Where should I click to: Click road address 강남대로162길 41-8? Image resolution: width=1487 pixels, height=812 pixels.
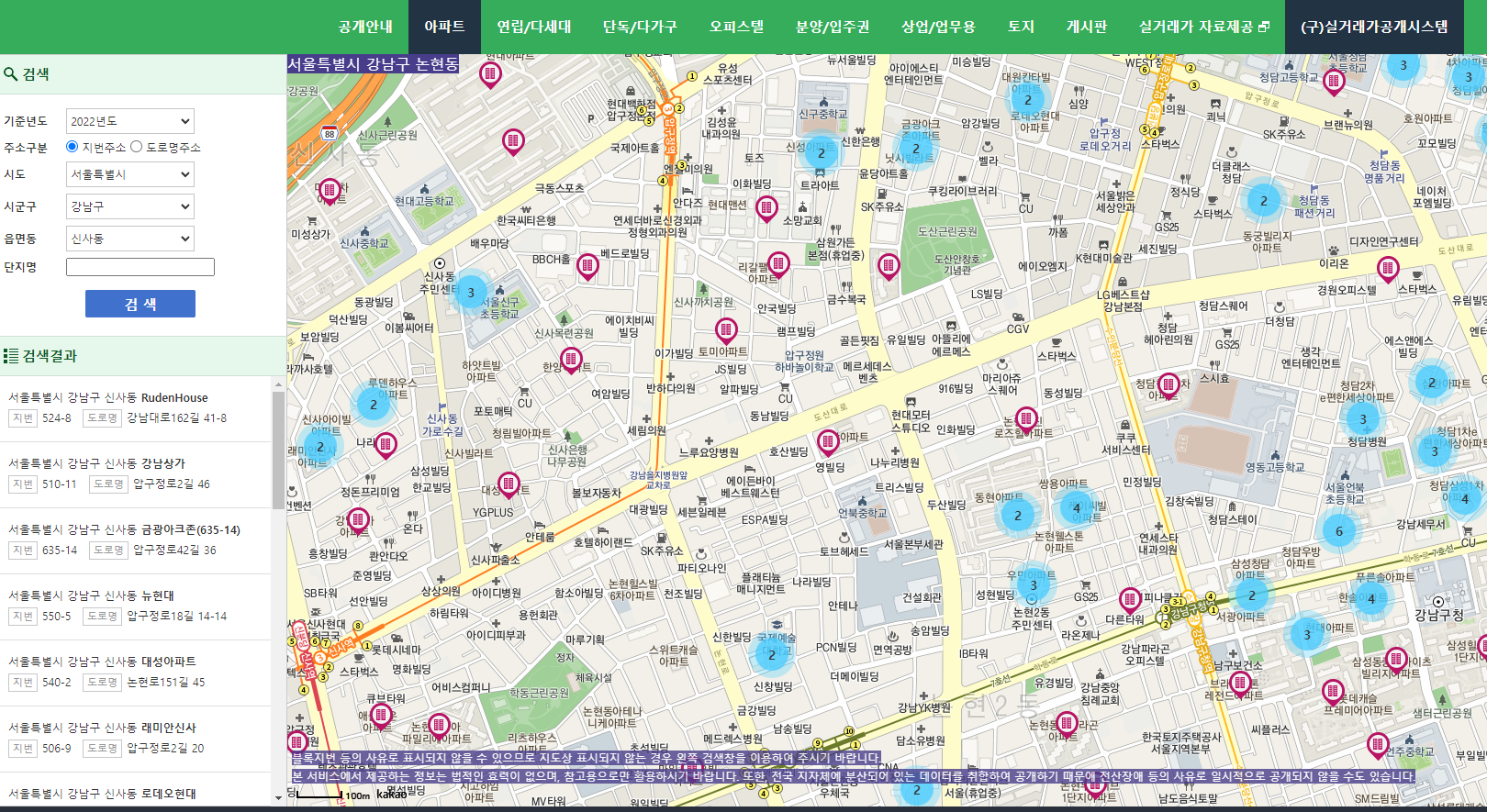tap(176, 417)
